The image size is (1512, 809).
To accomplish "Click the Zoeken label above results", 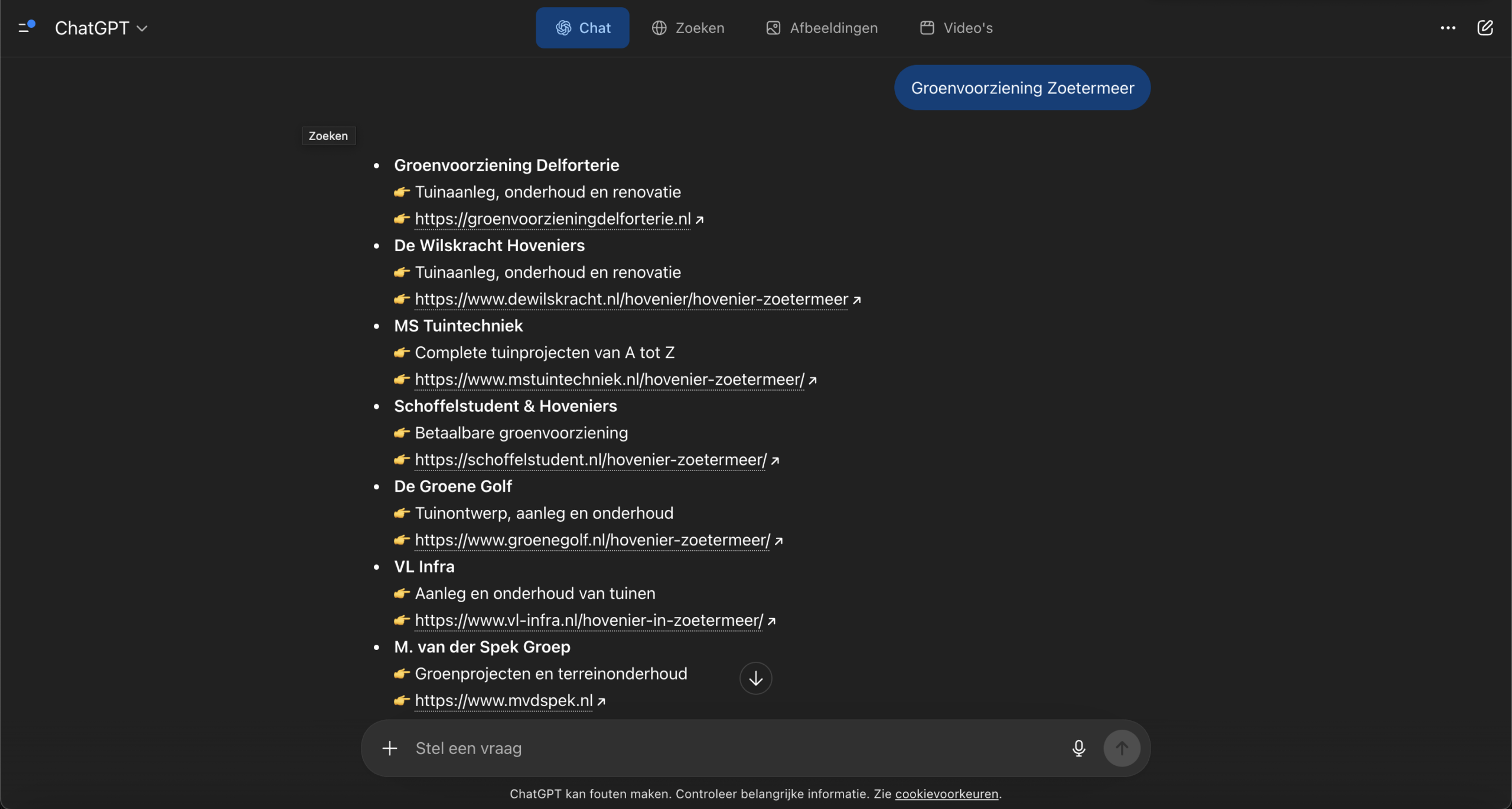I will click(328, 136).
